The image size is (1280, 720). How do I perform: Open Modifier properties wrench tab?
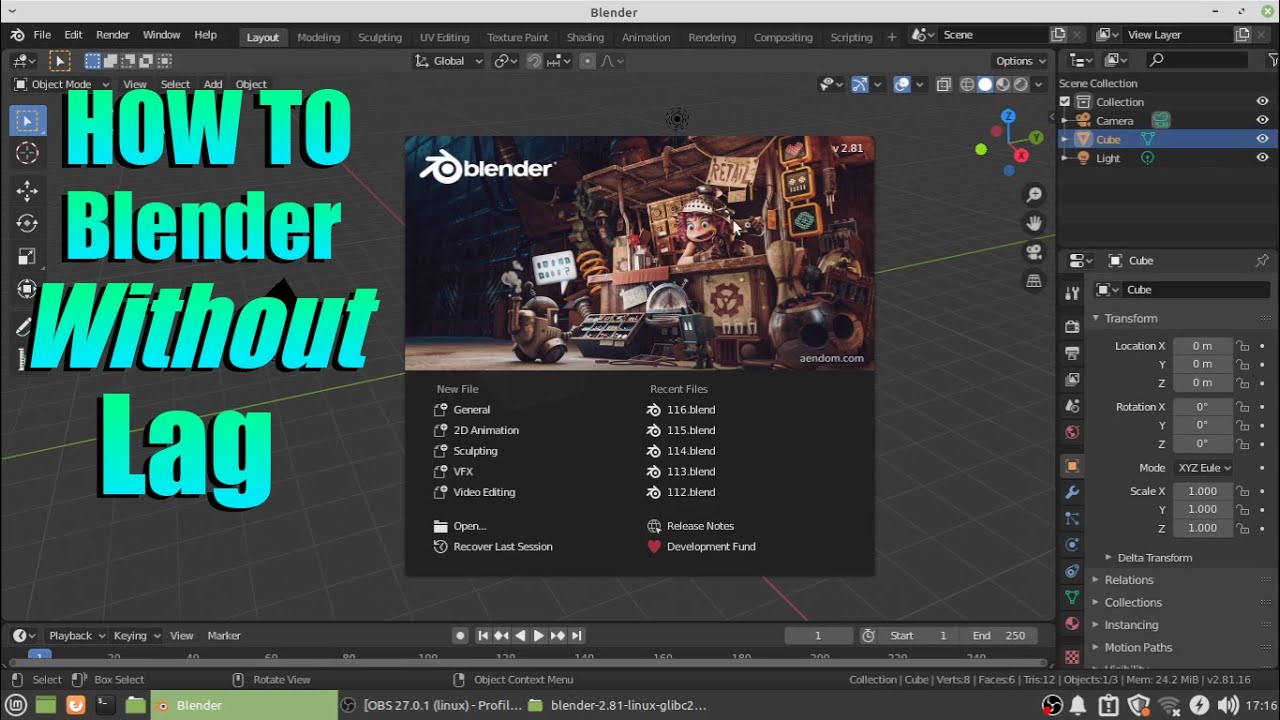point(1072,493)
